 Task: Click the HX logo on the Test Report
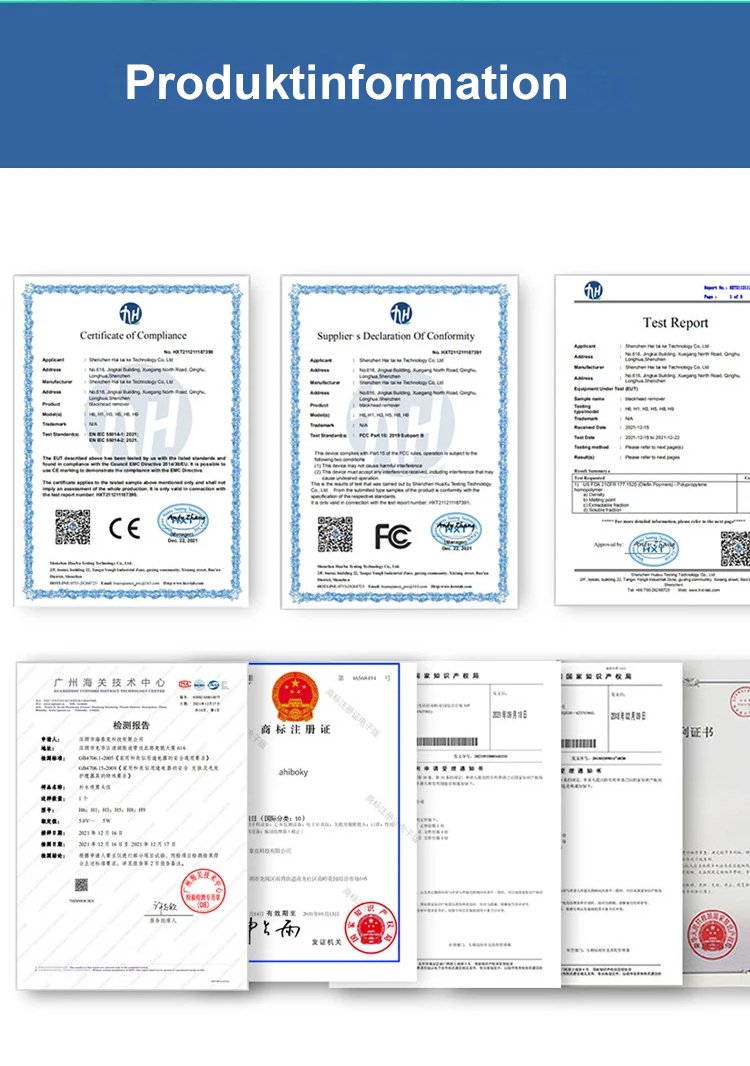593,290
